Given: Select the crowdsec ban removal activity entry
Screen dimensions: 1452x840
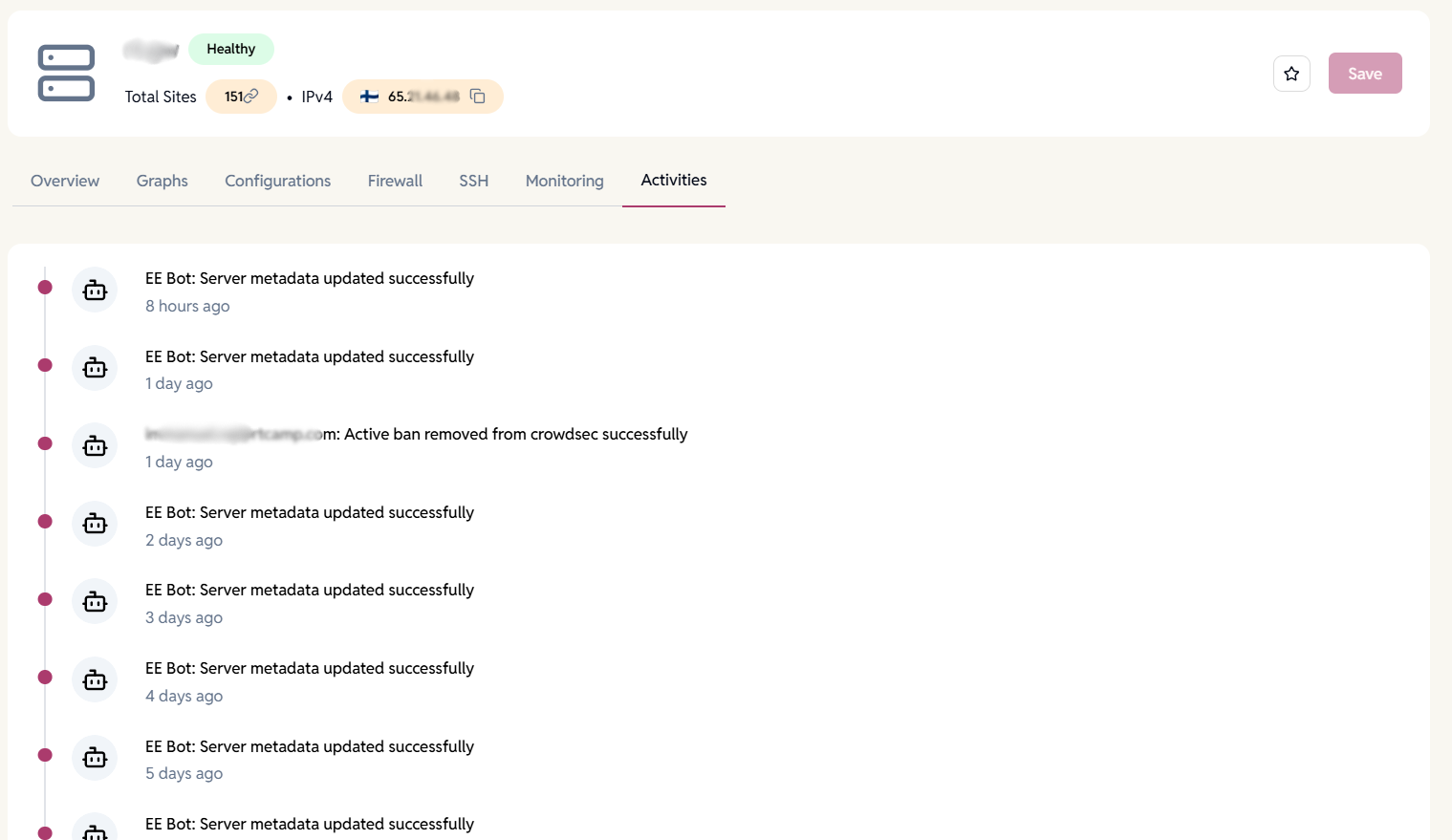Looking at the screenshot, I should pyautogui.click(x=416, y=433).
